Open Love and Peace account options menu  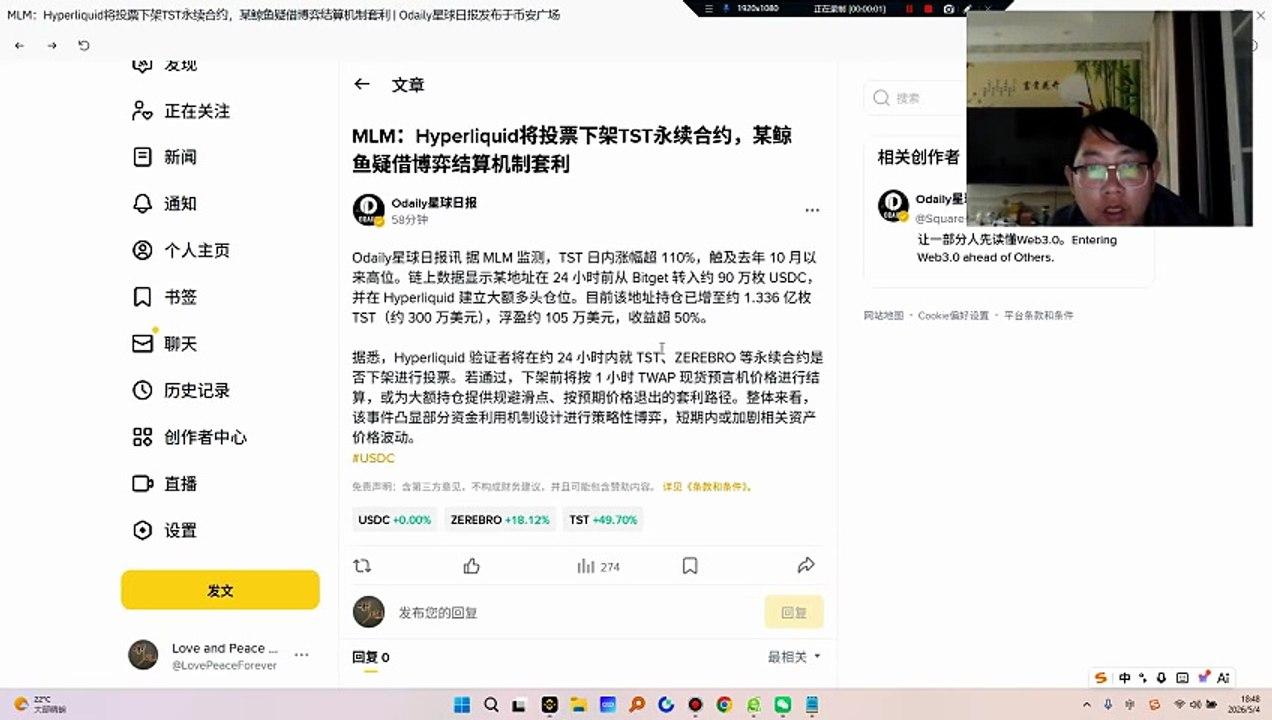click(301, 655)
